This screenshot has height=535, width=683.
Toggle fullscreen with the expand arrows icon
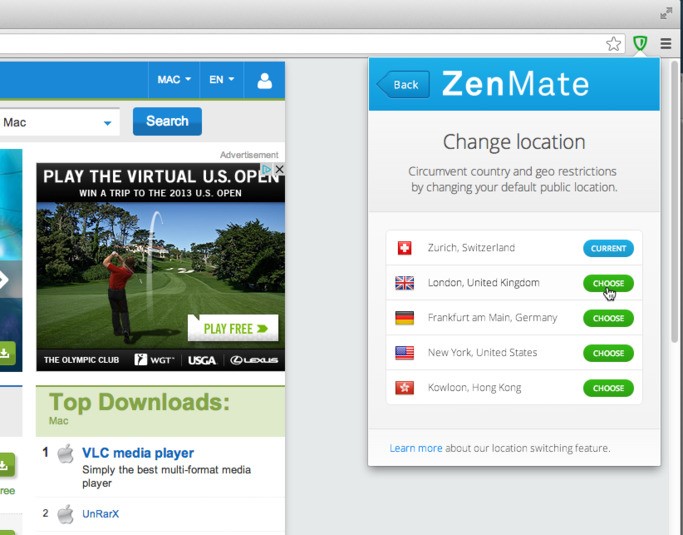(x=666, y=13)
